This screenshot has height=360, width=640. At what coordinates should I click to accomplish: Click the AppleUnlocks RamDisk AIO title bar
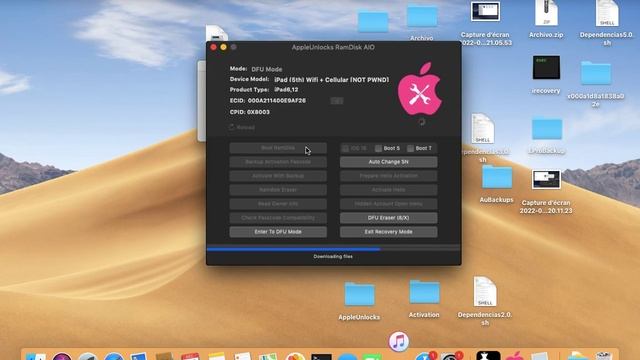pyautogui.click(x=333, y=47)
